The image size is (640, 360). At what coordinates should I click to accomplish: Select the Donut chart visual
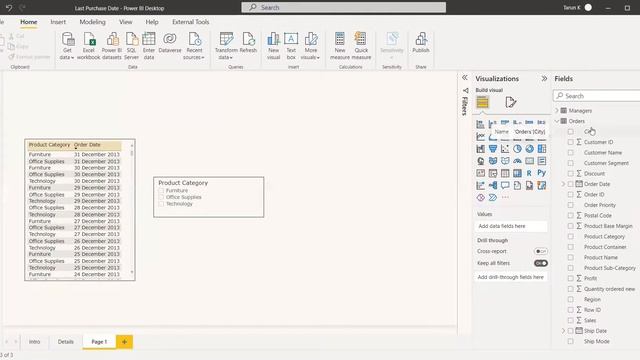click(529, 149)
